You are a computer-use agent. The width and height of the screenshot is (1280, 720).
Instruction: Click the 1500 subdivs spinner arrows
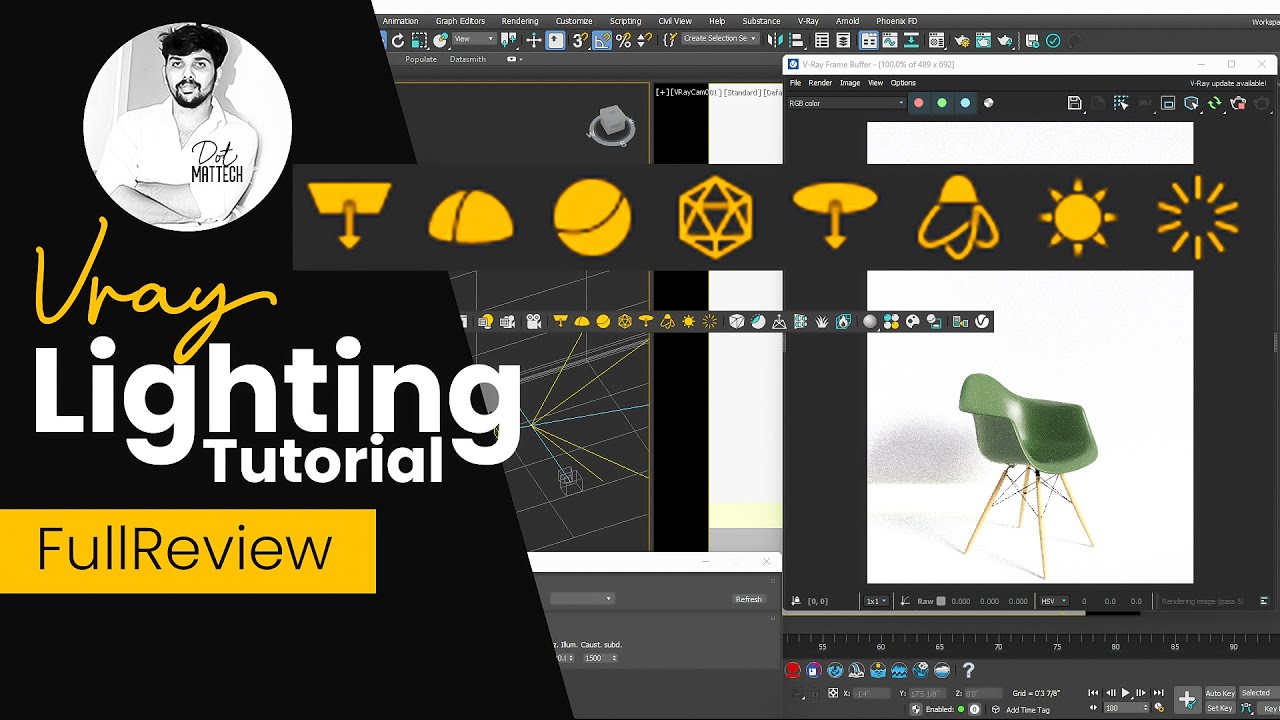(614, 658)
